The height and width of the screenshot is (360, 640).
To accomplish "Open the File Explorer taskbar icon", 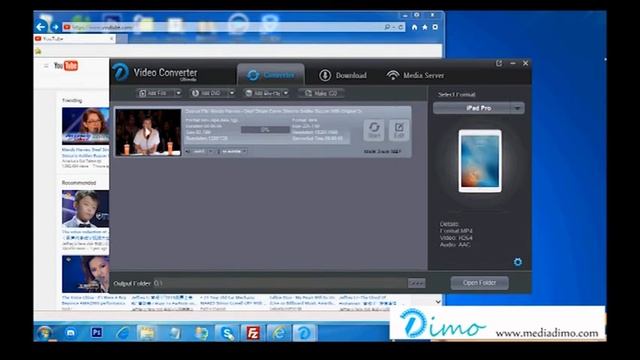I will 147,333.
